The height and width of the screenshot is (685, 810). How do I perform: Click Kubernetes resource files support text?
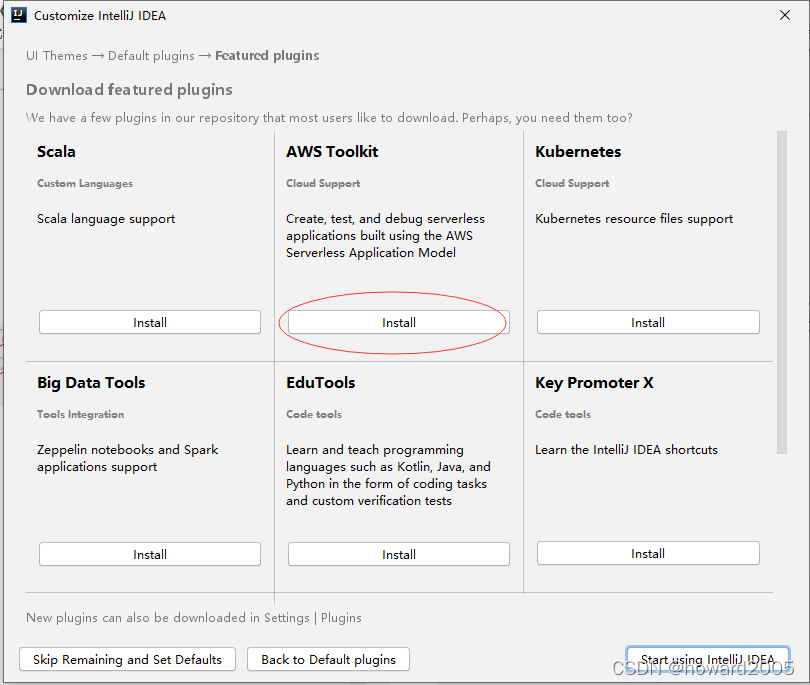click(x=634, y=219)
